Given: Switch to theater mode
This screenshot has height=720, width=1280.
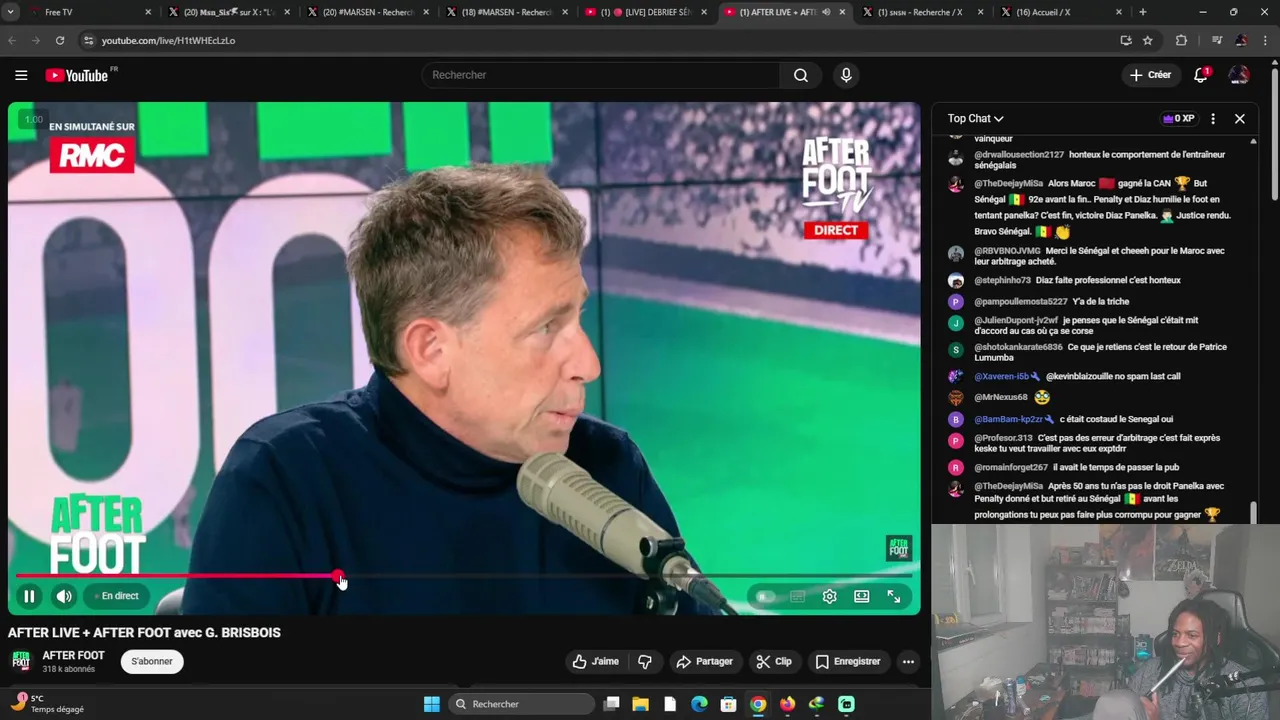Looking at the screenshot, I should tap(861, 597).
